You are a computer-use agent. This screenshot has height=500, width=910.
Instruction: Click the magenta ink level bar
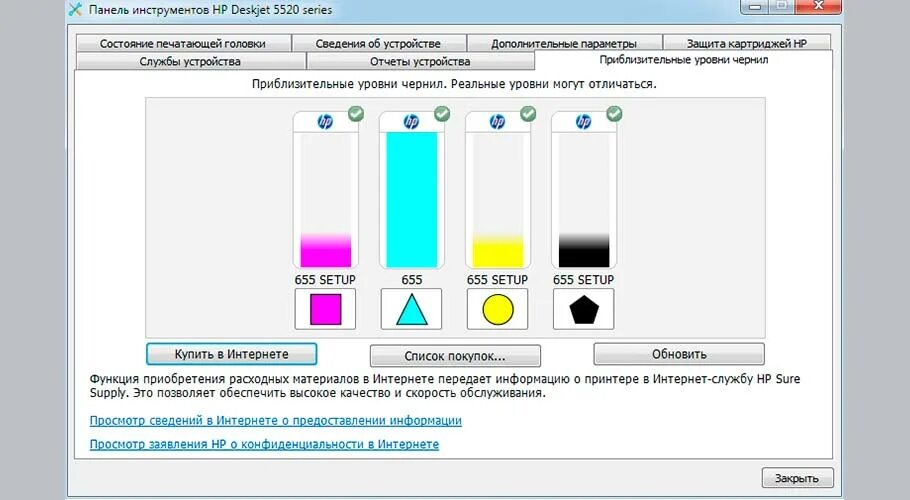tap(325, 200)
